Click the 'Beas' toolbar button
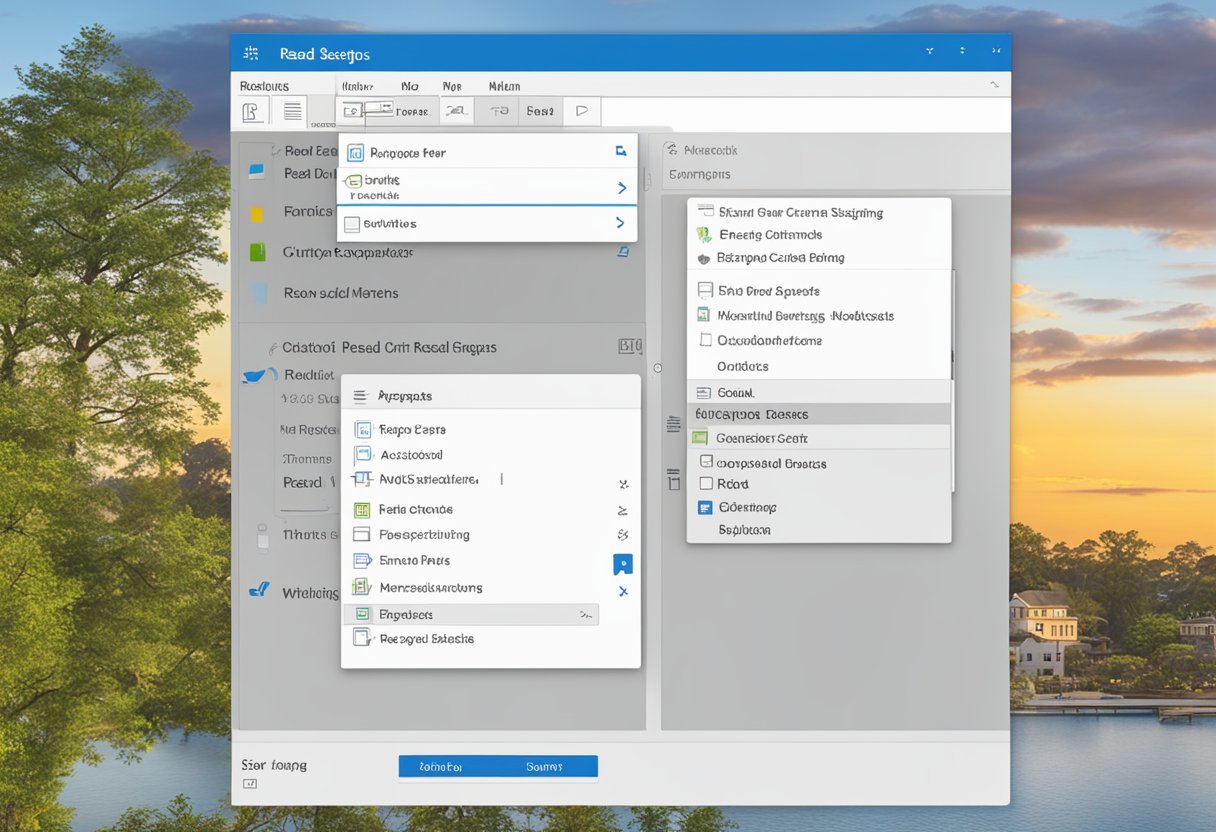 click(x=540, y=111)
